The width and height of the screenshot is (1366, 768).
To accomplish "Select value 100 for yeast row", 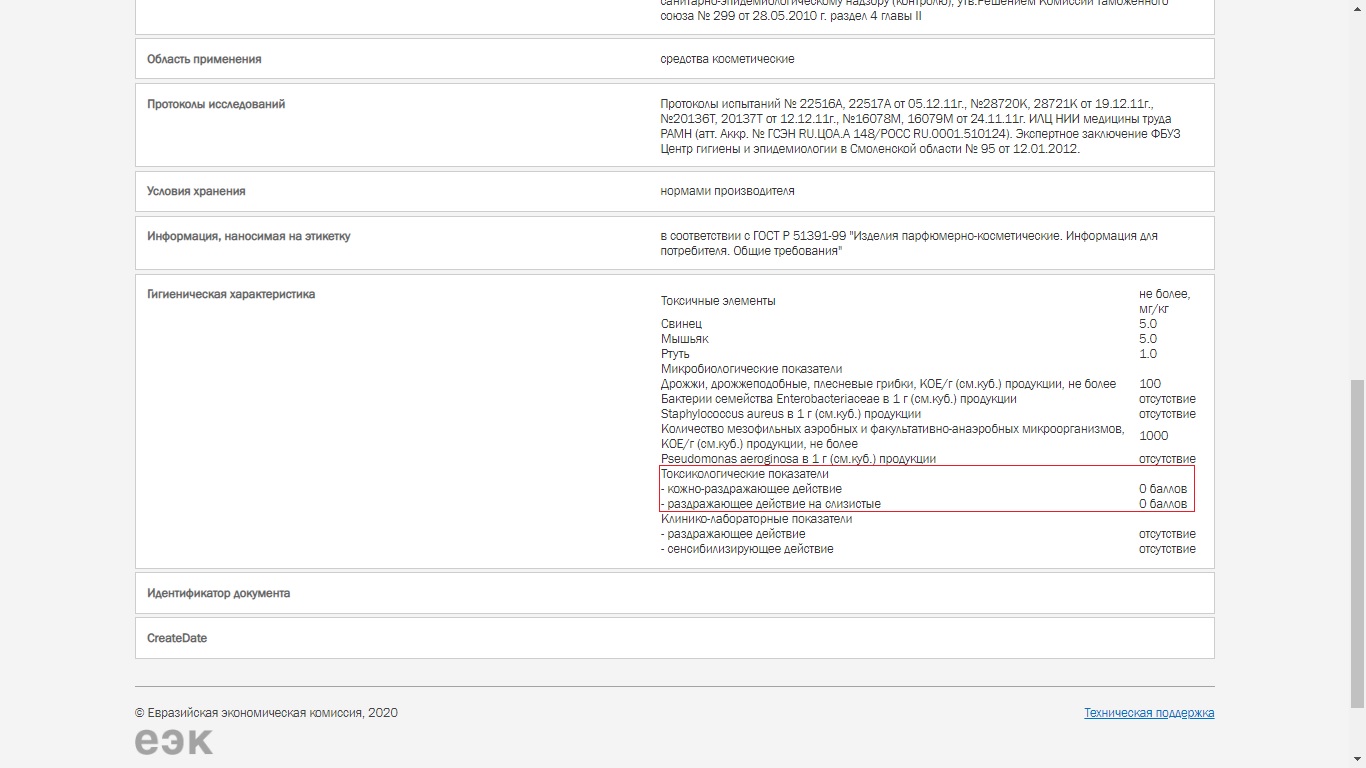I will 1150,384.
